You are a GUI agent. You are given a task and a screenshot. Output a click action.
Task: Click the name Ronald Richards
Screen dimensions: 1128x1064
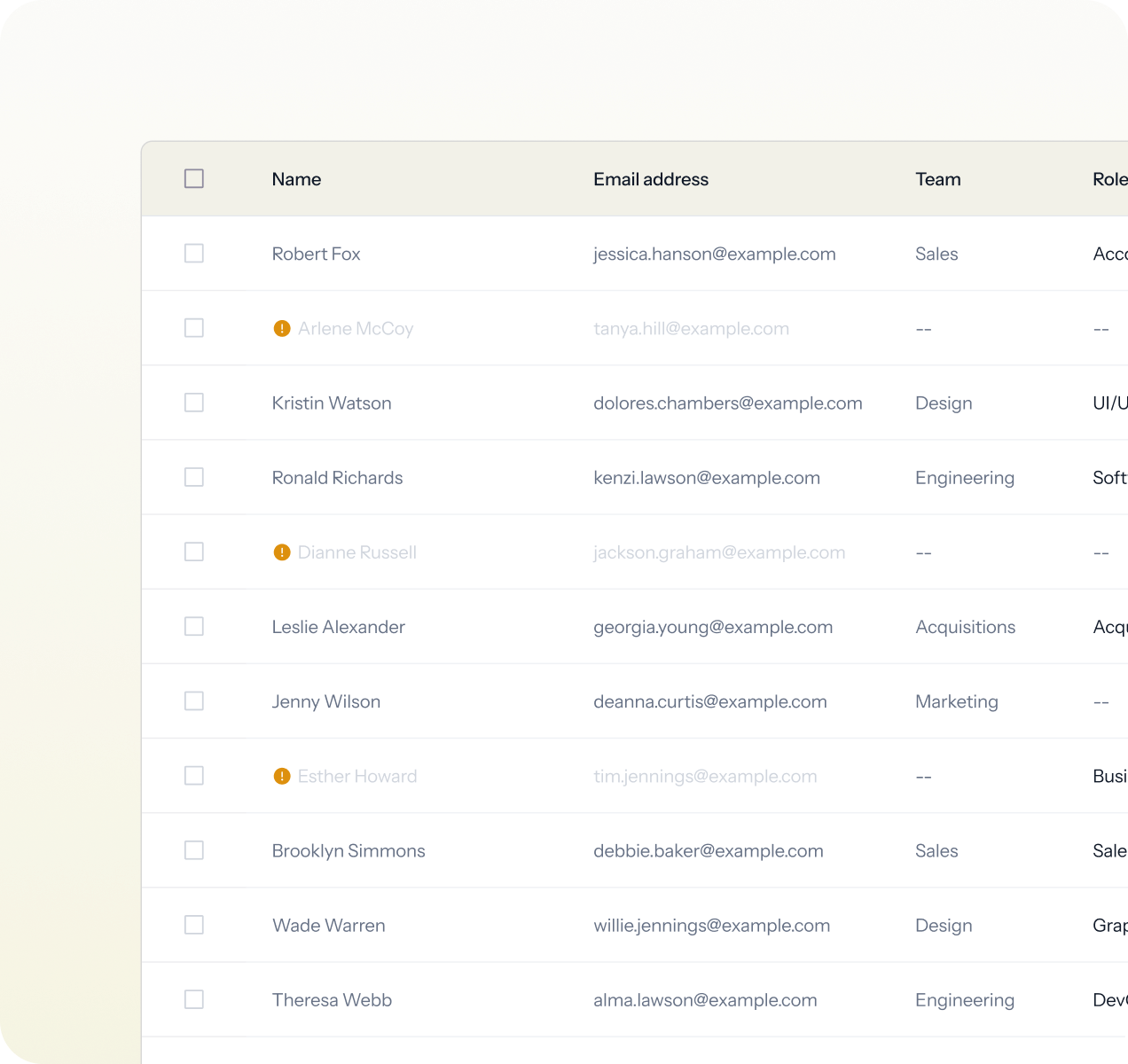(337, 478)
